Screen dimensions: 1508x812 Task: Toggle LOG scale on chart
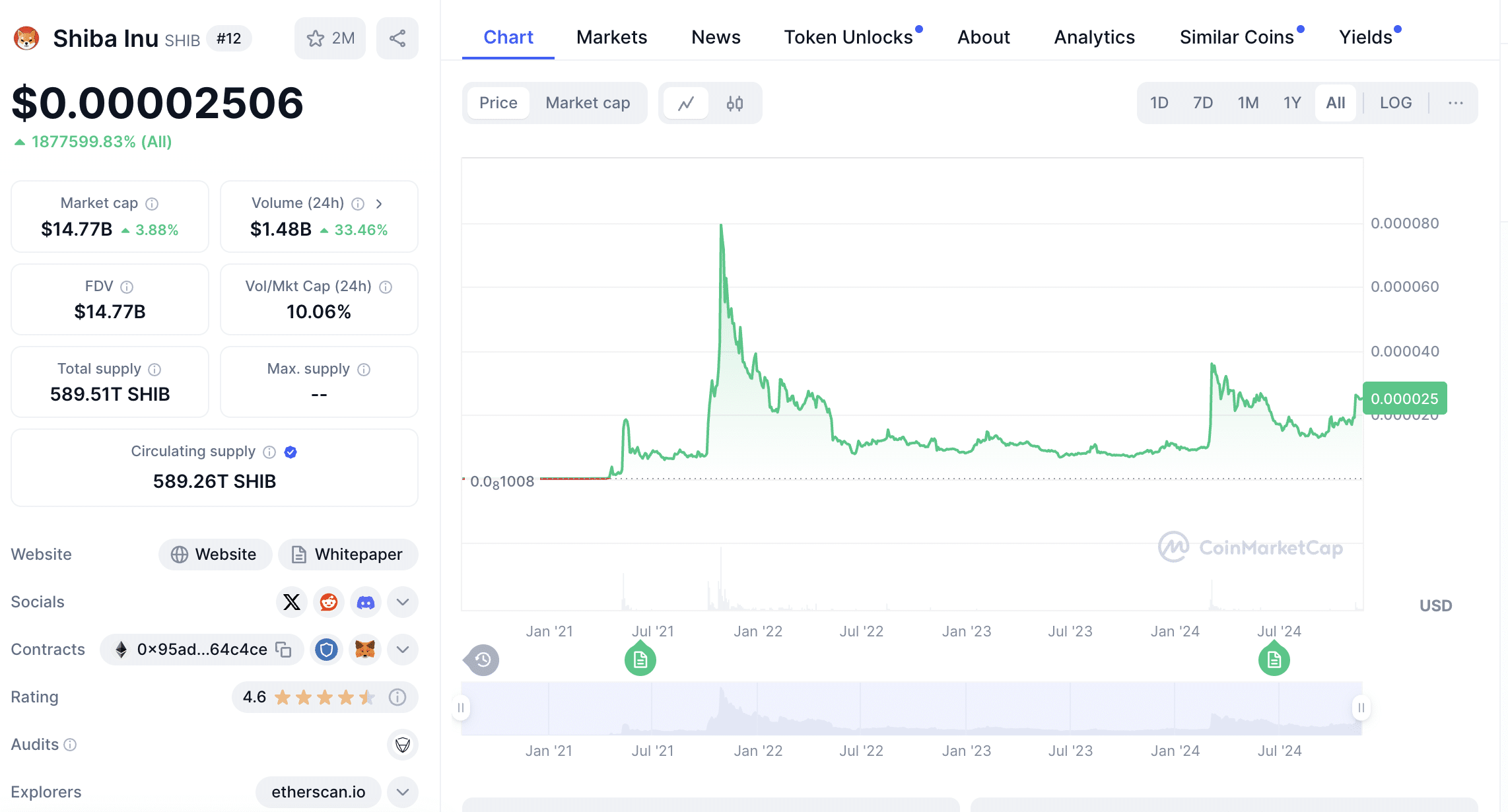tap(1396, 103)
